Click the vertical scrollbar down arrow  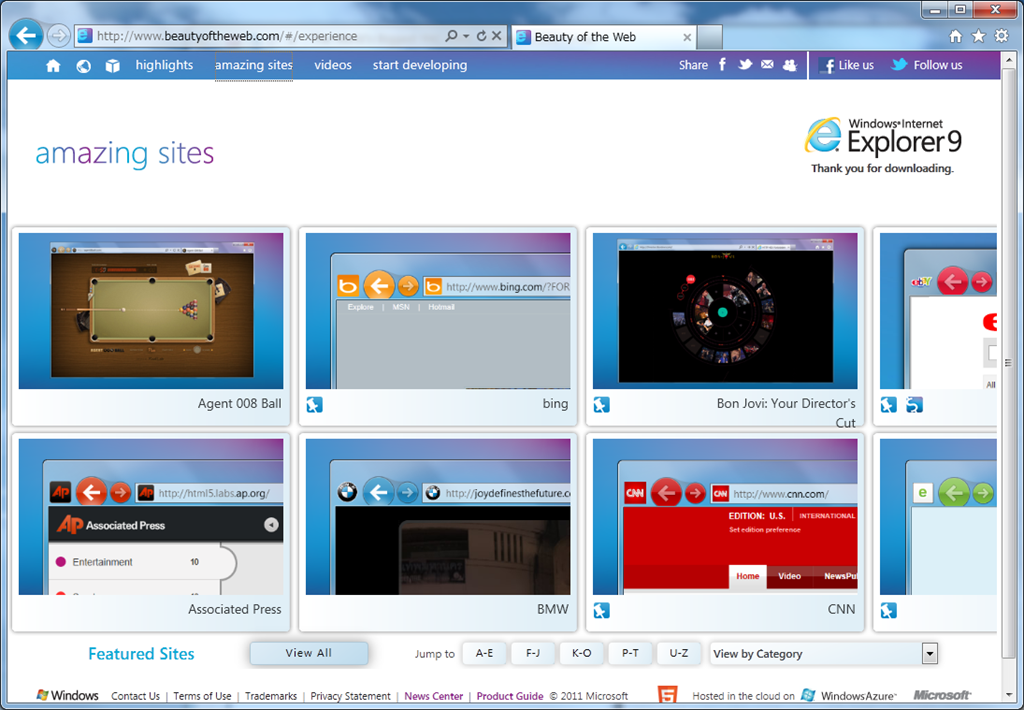1009,694
